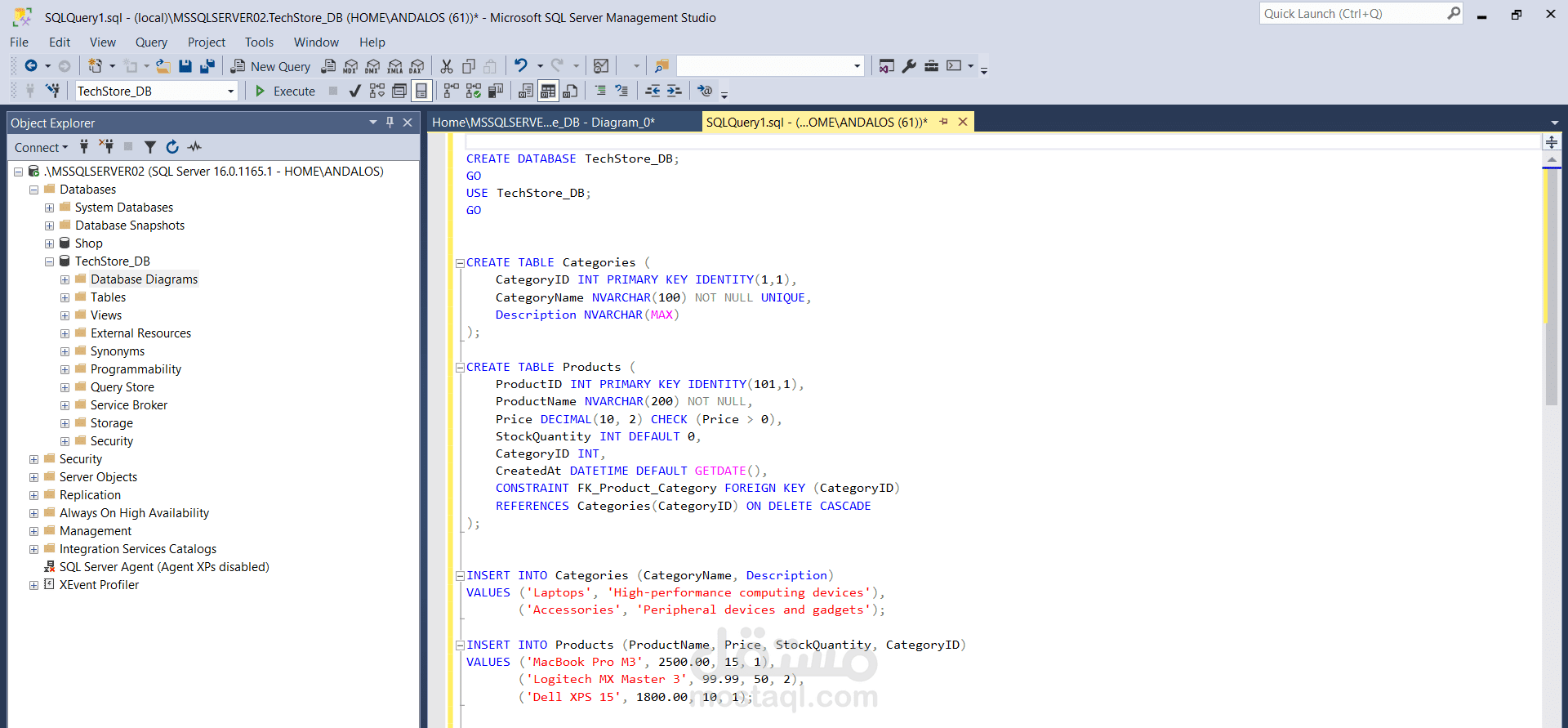Uncomment the selected lines
The image size is (1568, 728).
621,91
